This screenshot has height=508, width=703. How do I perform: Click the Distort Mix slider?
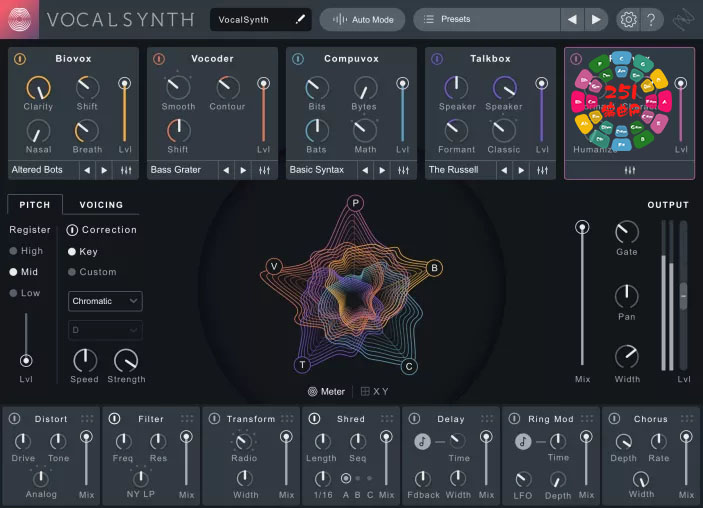pos(86,459)
